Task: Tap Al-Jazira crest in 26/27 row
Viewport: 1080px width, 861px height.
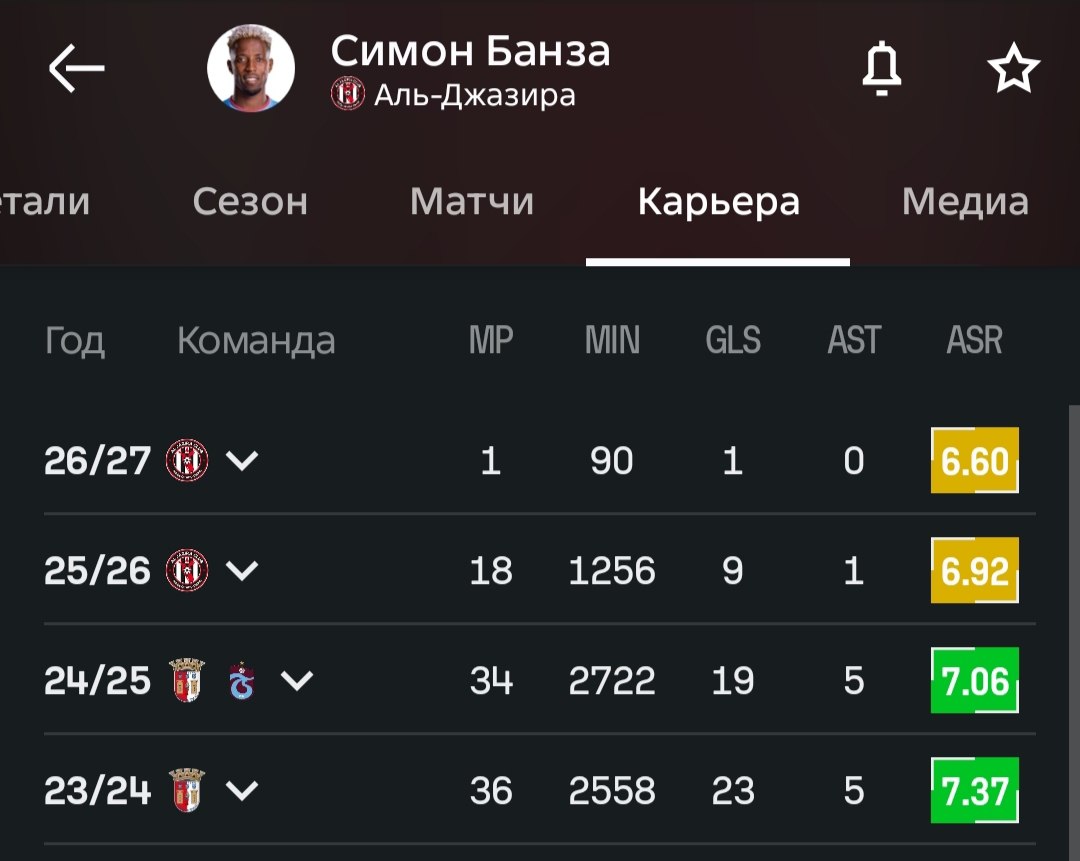Action: pyautogui.click(x=187, y=460)
